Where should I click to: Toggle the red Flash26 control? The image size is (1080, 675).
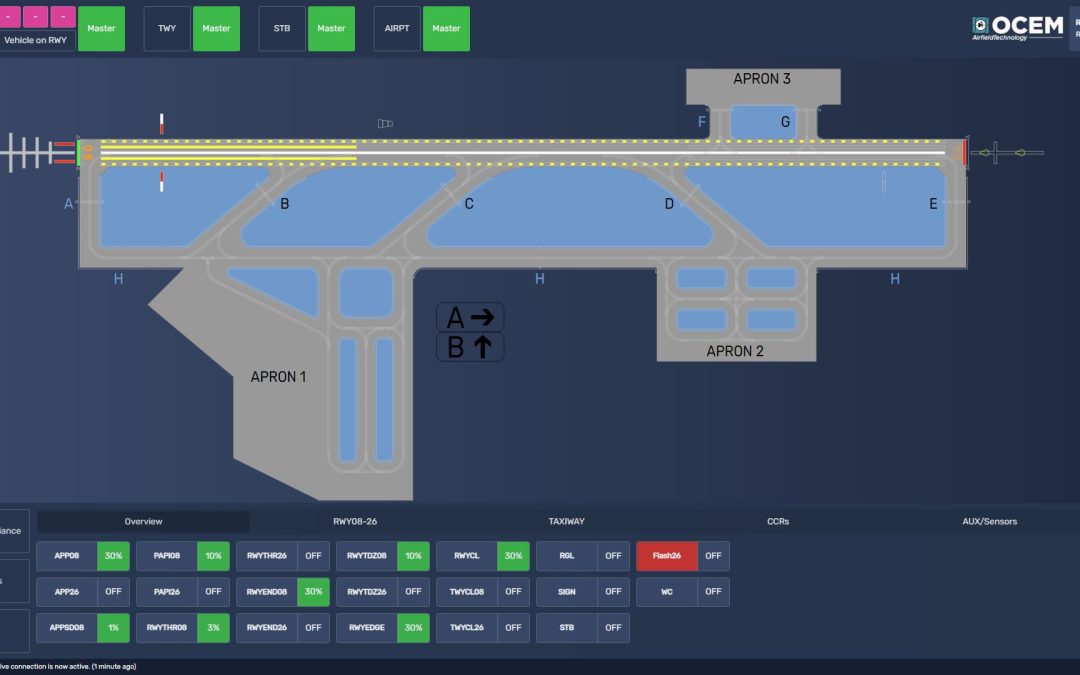683,556
